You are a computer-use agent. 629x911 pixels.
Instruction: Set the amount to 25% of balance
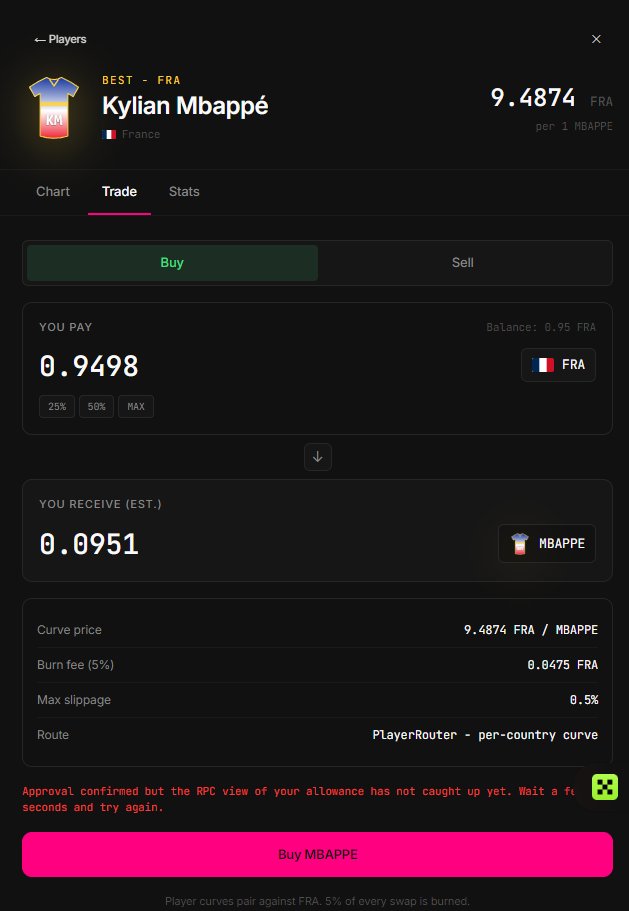tap(57, 407)
